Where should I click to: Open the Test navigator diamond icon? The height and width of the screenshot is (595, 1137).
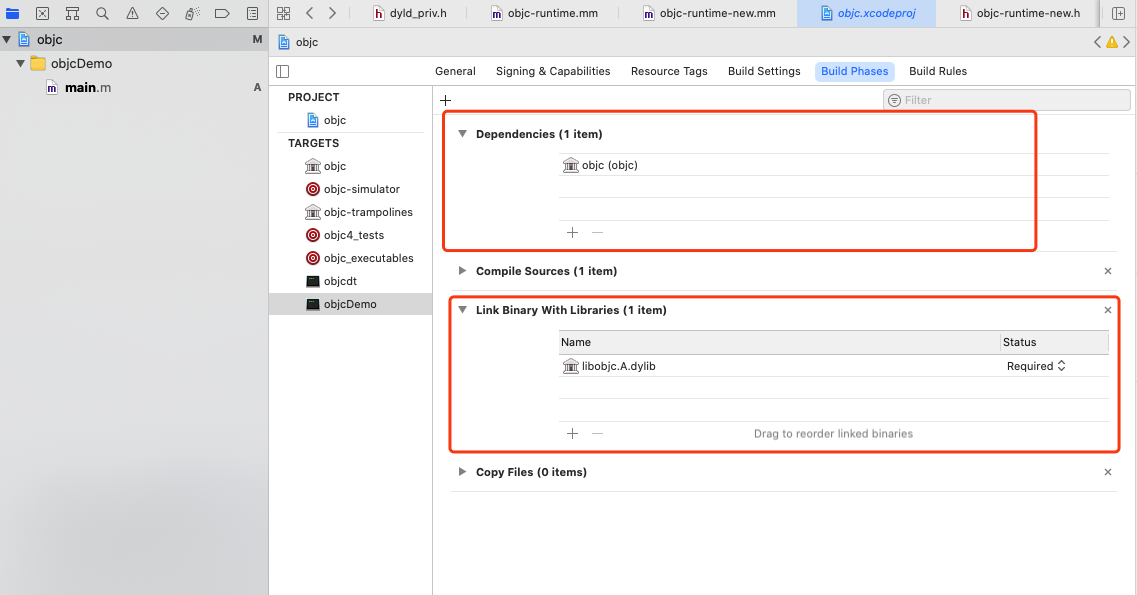(162, 13)
